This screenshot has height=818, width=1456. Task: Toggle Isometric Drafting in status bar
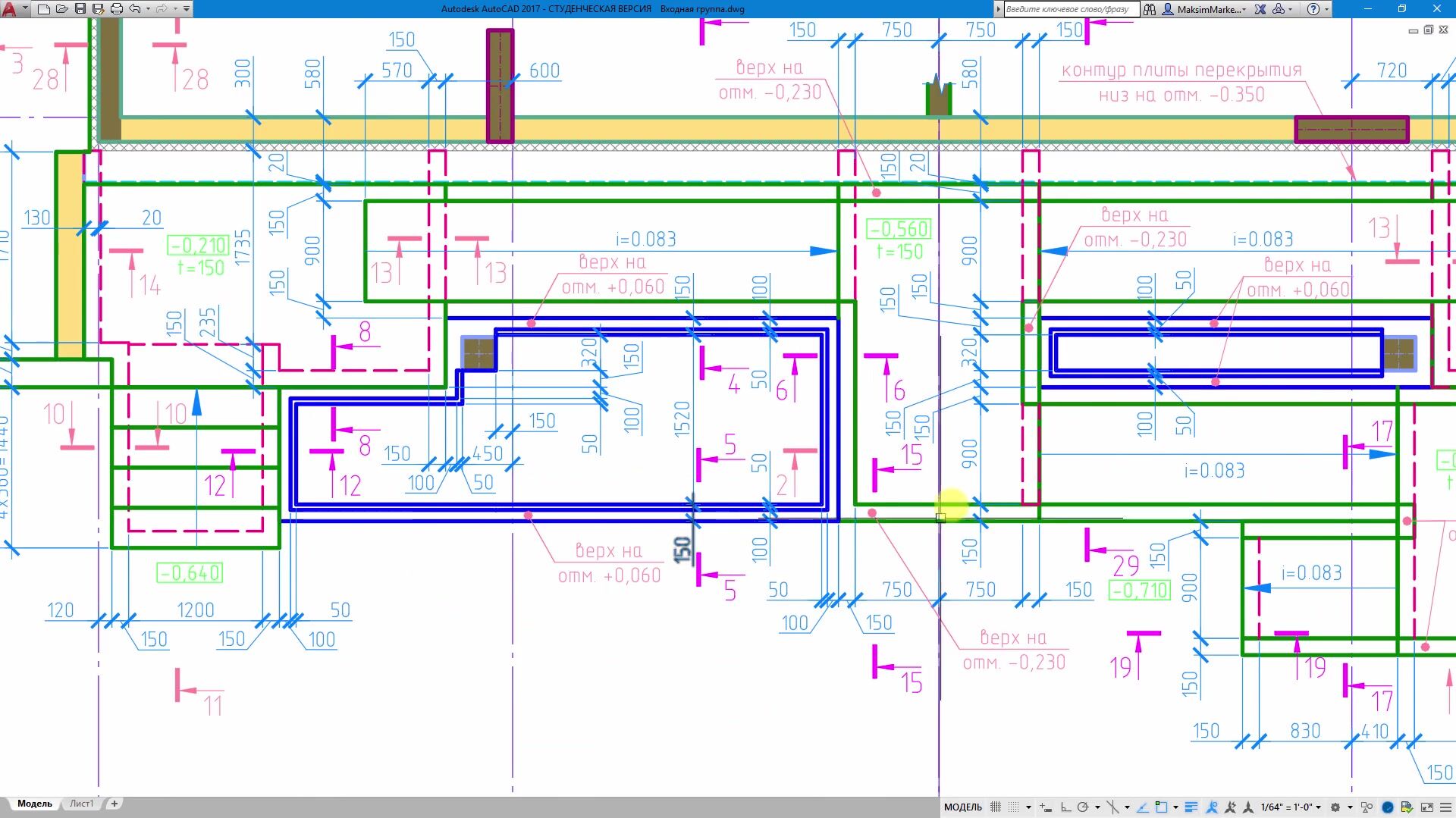pos(1112,807)
